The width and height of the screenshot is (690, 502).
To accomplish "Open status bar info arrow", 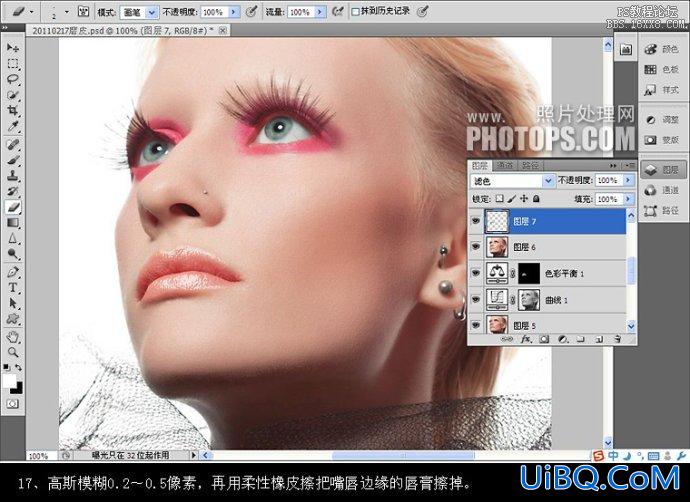I will (x=194, y=455).
